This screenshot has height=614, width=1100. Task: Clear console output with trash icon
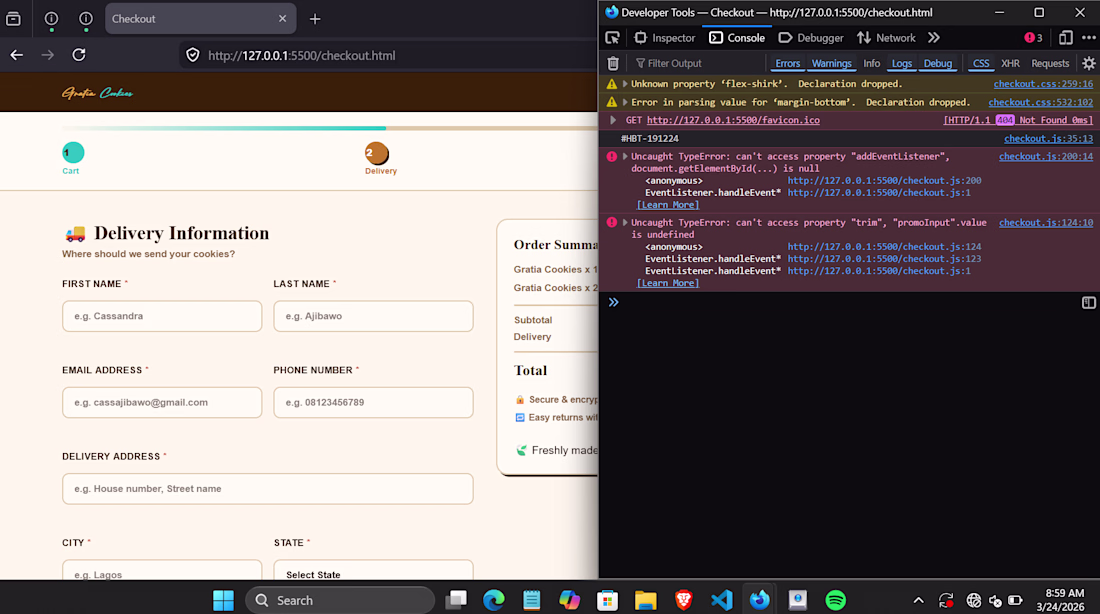(613, 63)
